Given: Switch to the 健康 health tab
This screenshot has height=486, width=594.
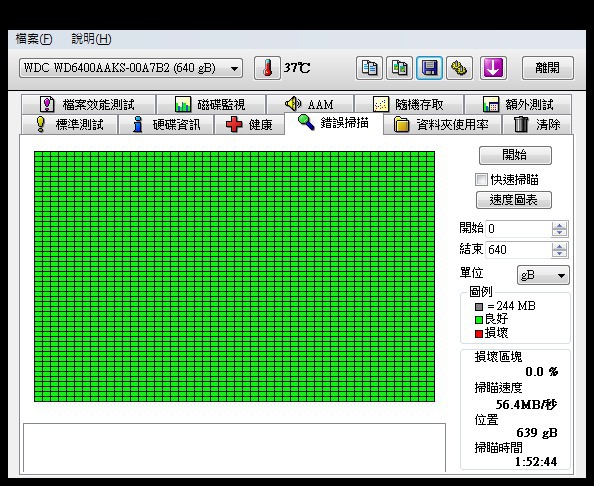Looking at the screenshot, I should tap(249, 125).
